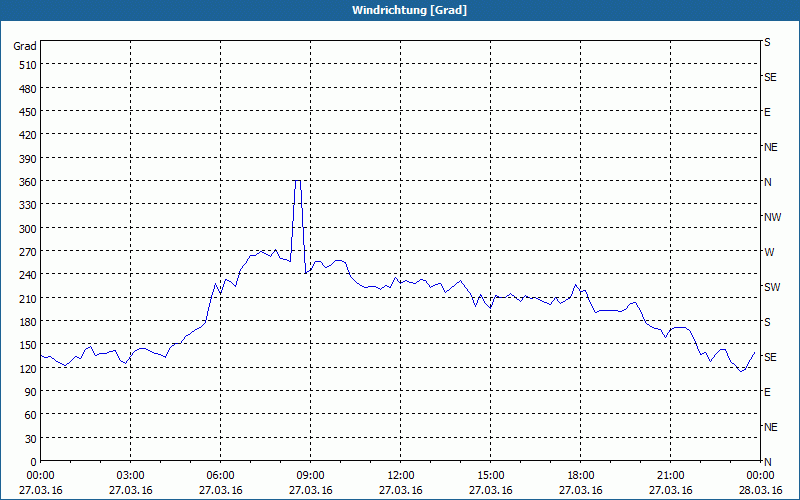The image size is (800, 500).
Task: Click the N compass label level with 360
Action: (767, 182)
